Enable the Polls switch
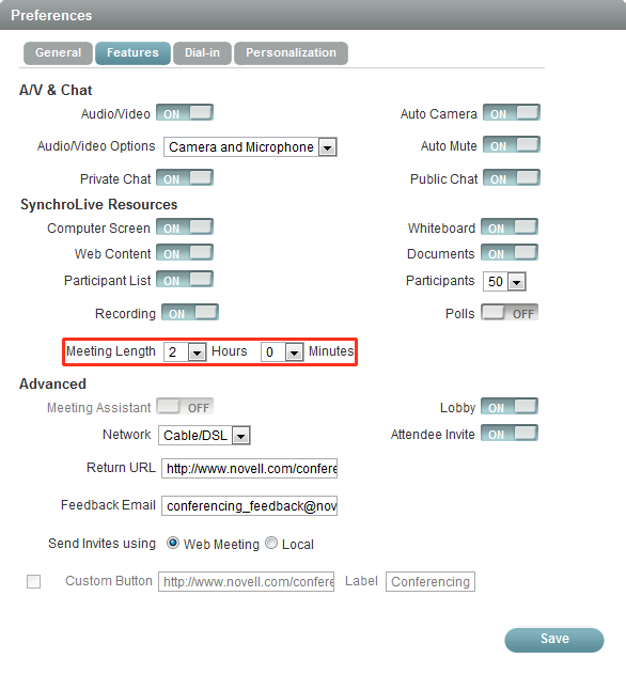626x674 pixels. tap(509, 312)
